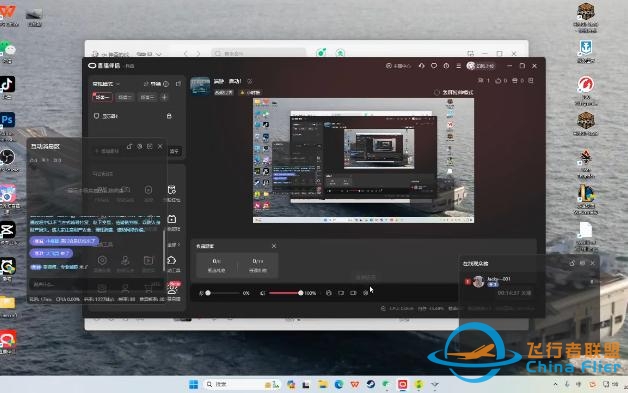
Task: Click the stream cover thumbnail
Action: pyautogui.click(x=200, y=86)
